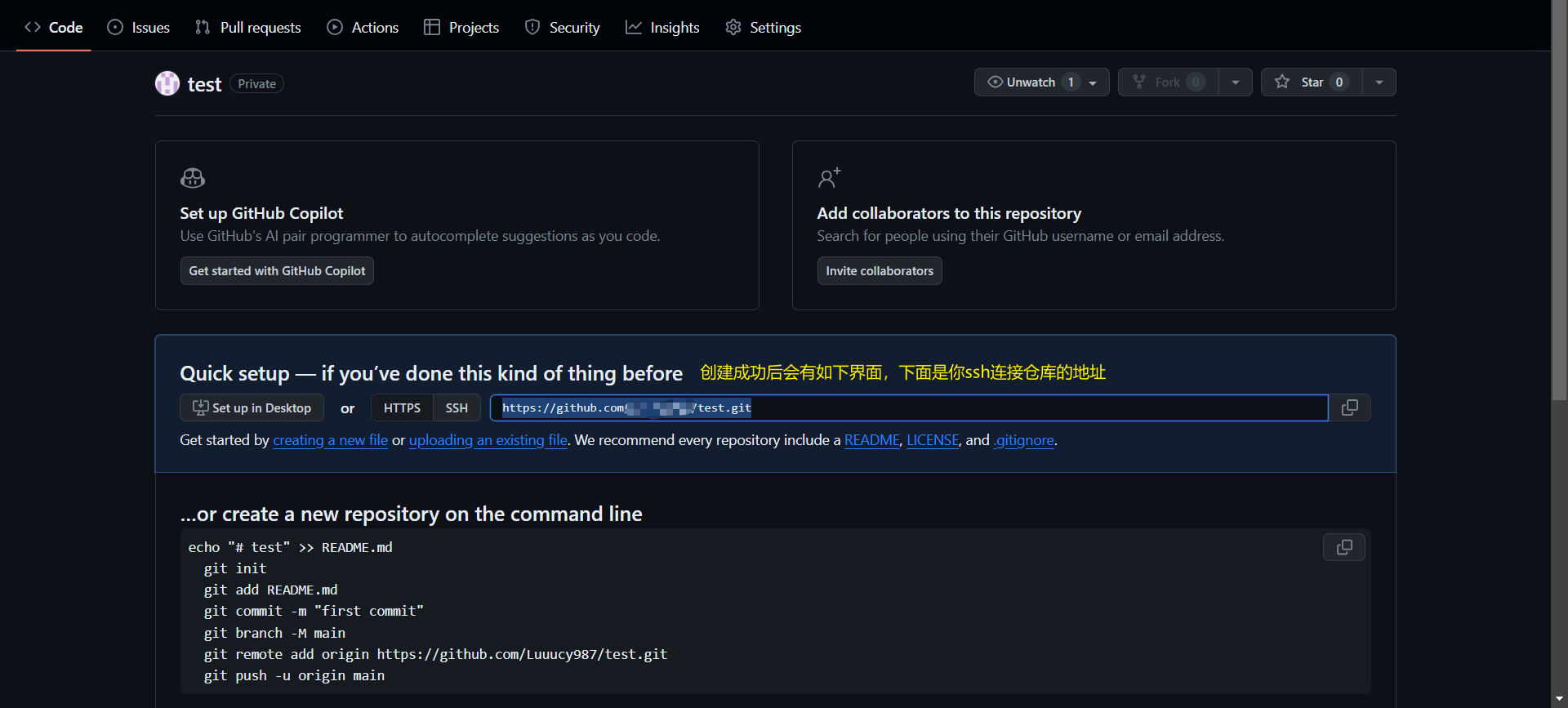
Task: Open uploading an existing file link
Action: [x=488, y=440]
